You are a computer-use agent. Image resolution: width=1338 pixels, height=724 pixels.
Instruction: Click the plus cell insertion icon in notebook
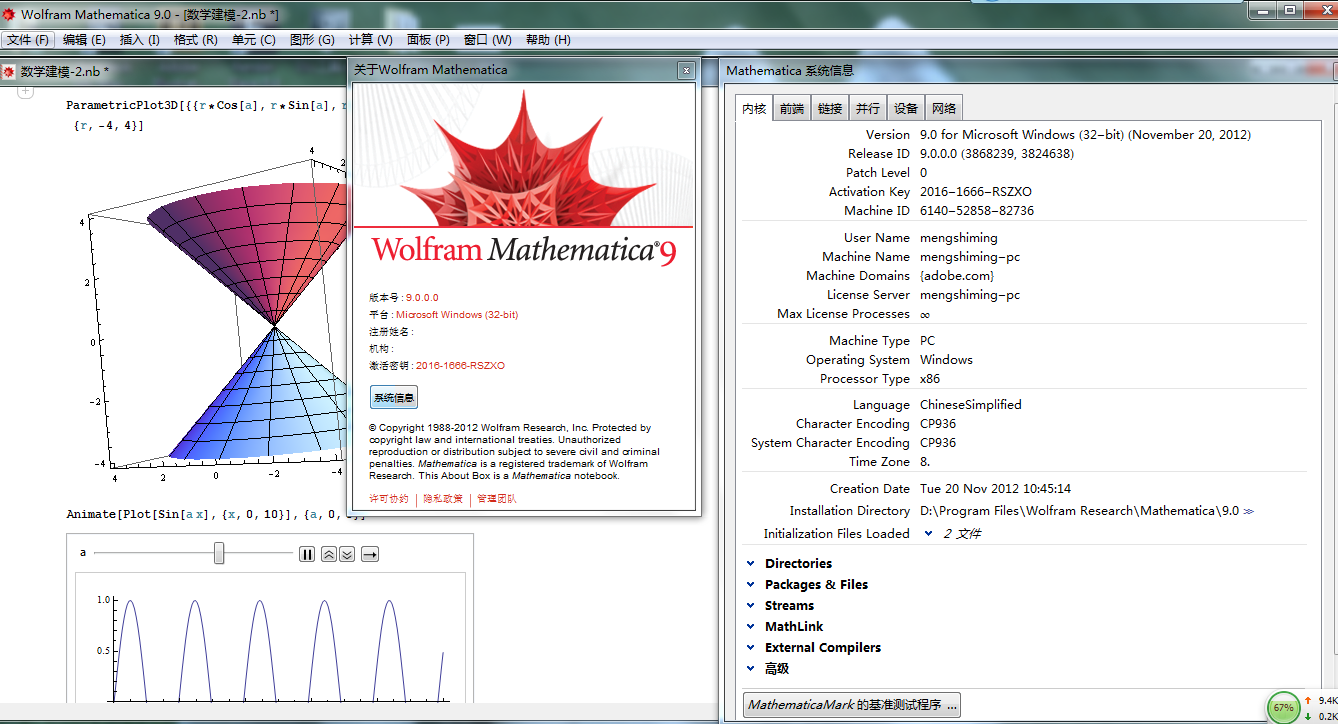point(26,91)
